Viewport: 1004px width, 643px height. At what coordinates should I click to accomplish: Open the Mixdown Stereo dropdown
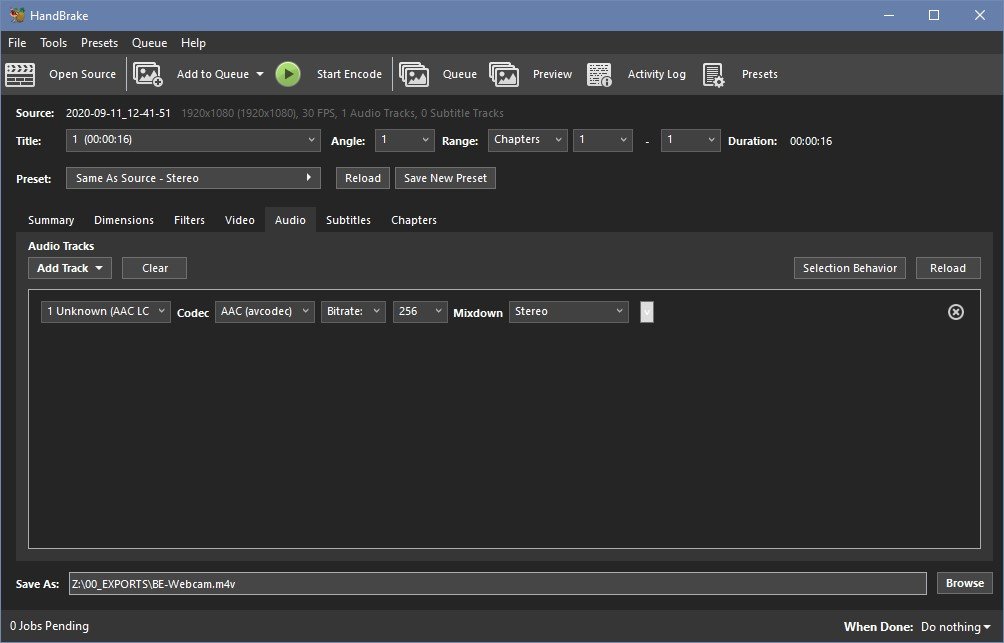click(x=568, y=312)
